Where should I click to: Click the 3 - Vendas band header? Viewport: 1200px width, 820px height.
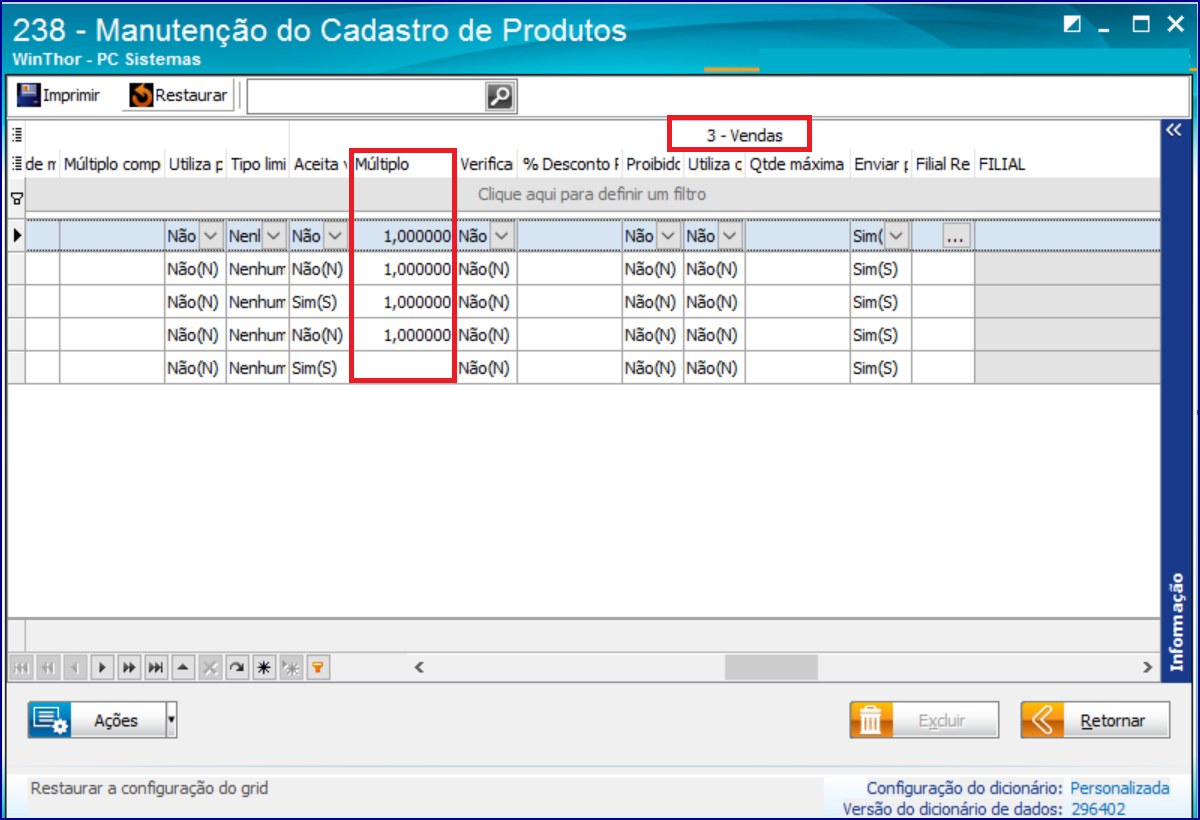click(744, 135)
